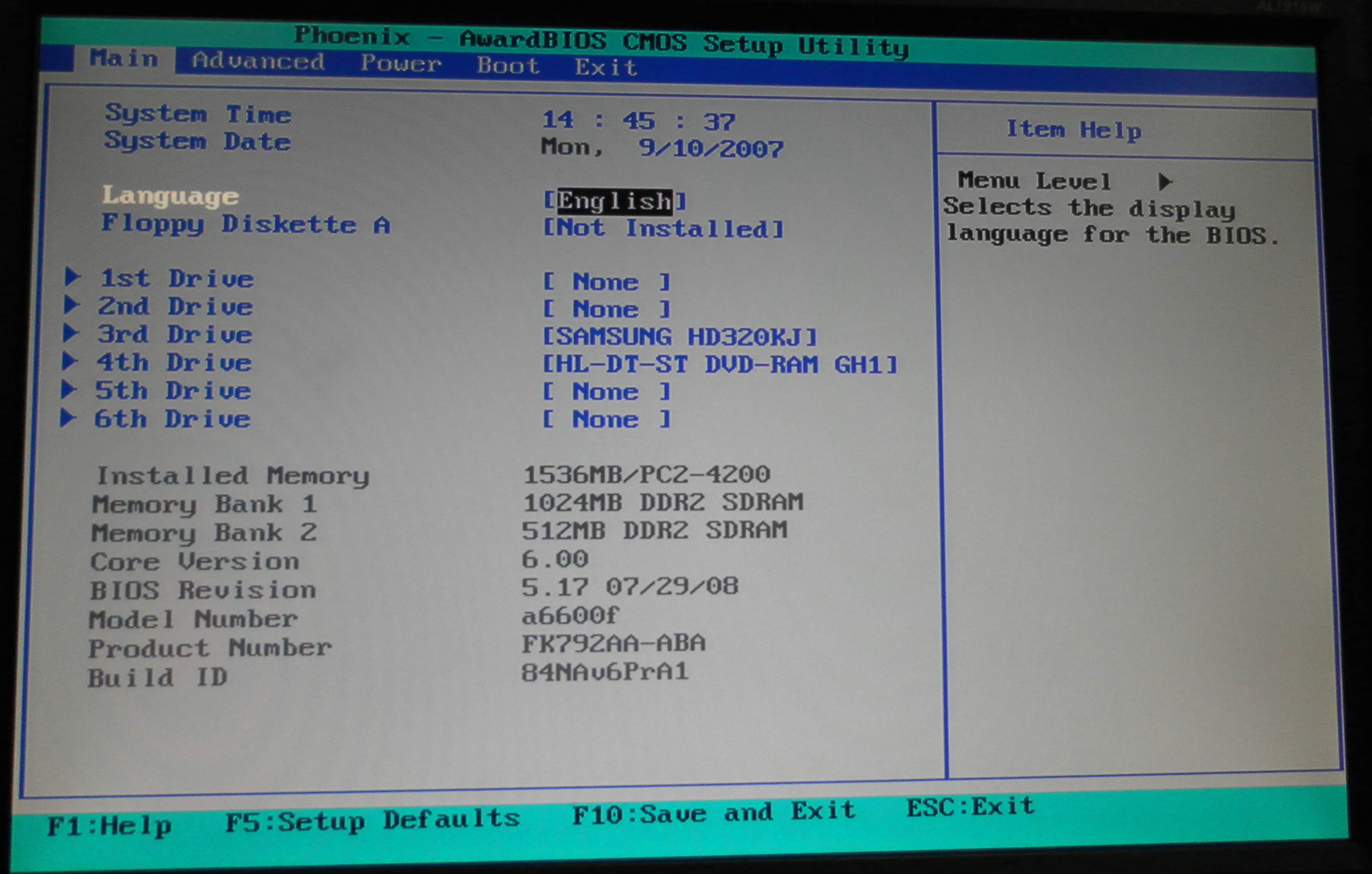Click the 1536MB/PC2-4200 value
Image resolution: width=1372 pixels, height=874 pixels.
[647, 474]
